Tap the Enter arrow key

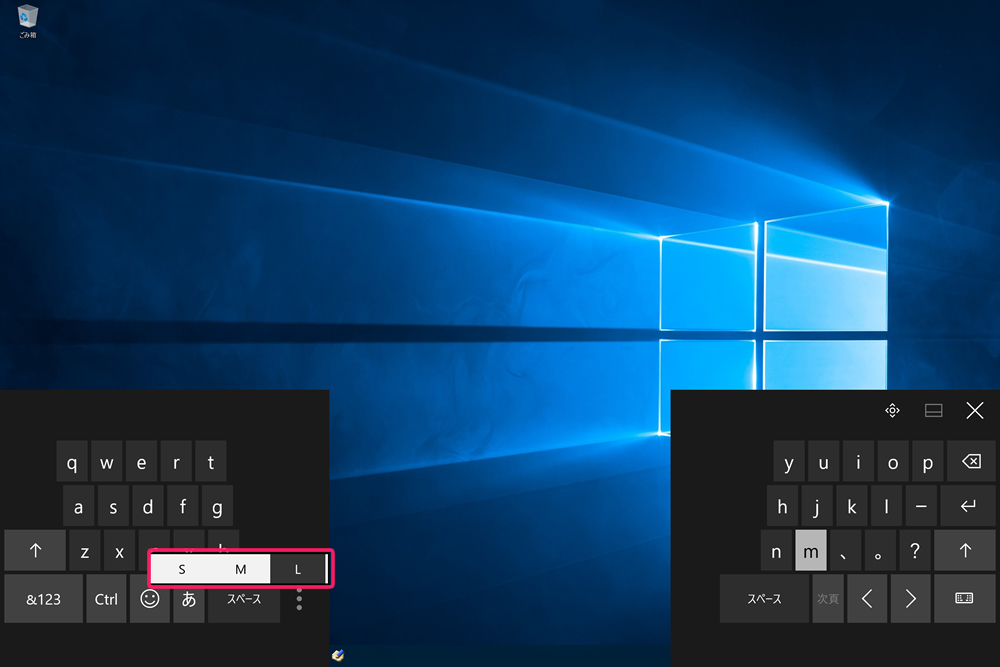(x=967, y=506)
